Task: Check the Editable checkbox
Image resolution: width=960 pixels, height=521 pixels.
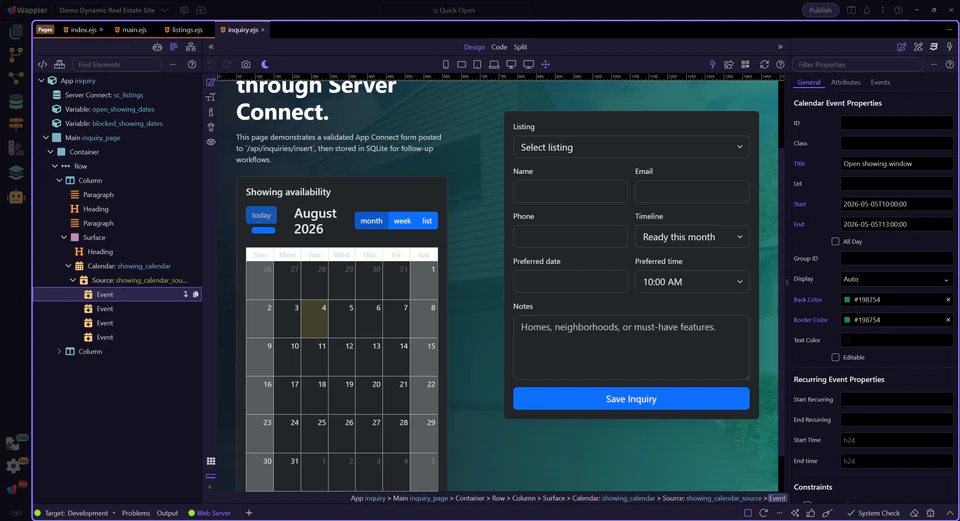Action: pos(835,358)
